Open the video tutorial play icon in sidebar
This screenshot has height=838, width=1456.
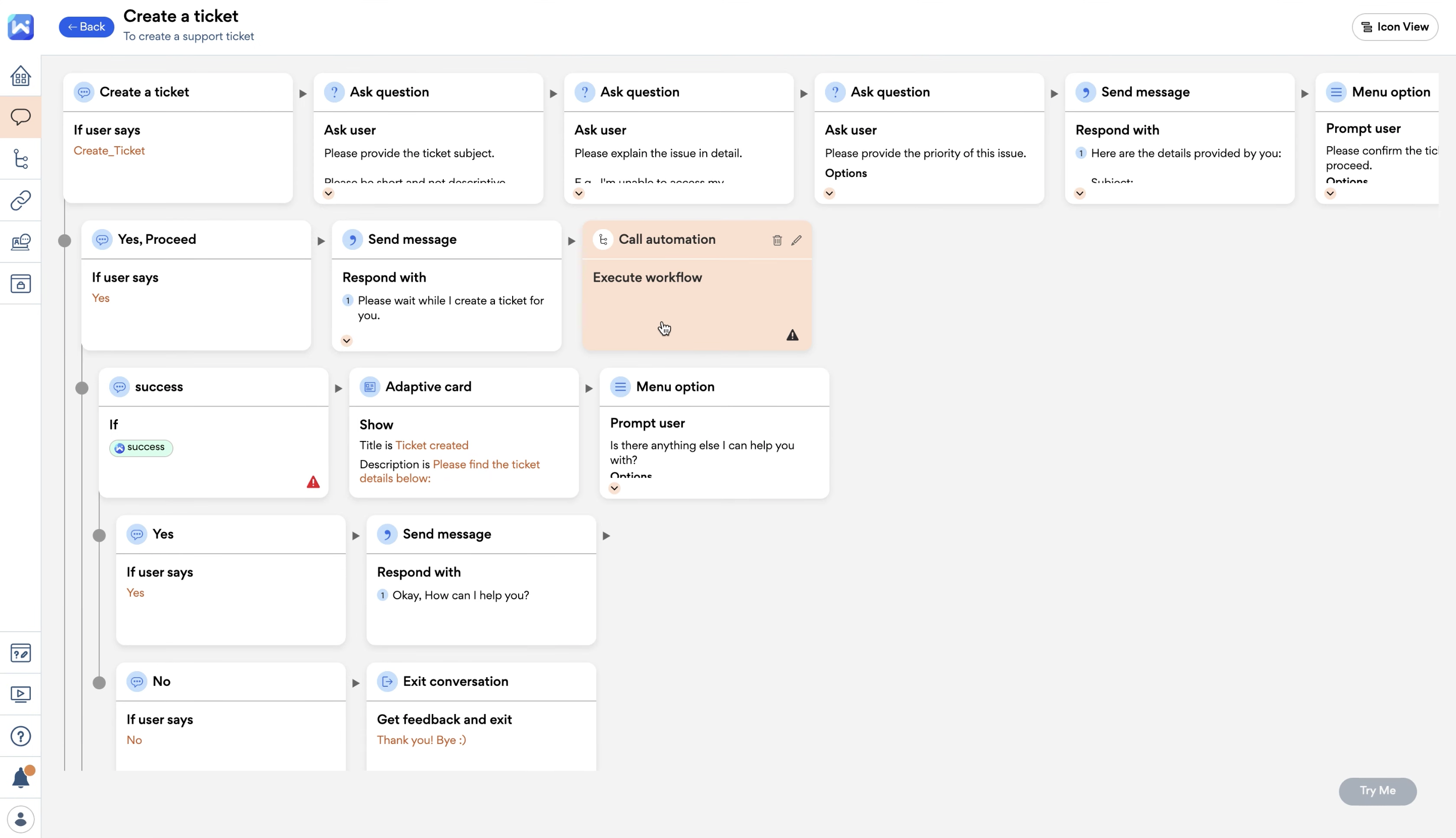tap(21, 694)
